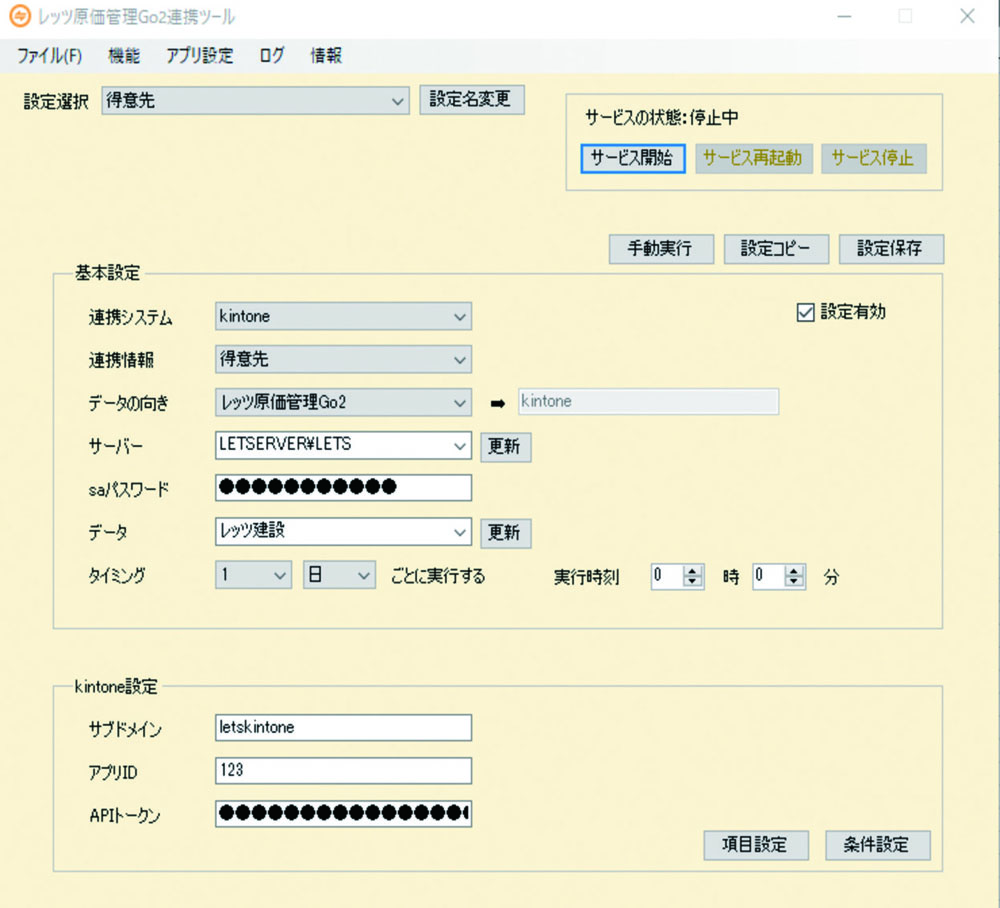Click the ごとに実行する label
This screenshot has height=908, width=1000.
[x=438, y=576]
